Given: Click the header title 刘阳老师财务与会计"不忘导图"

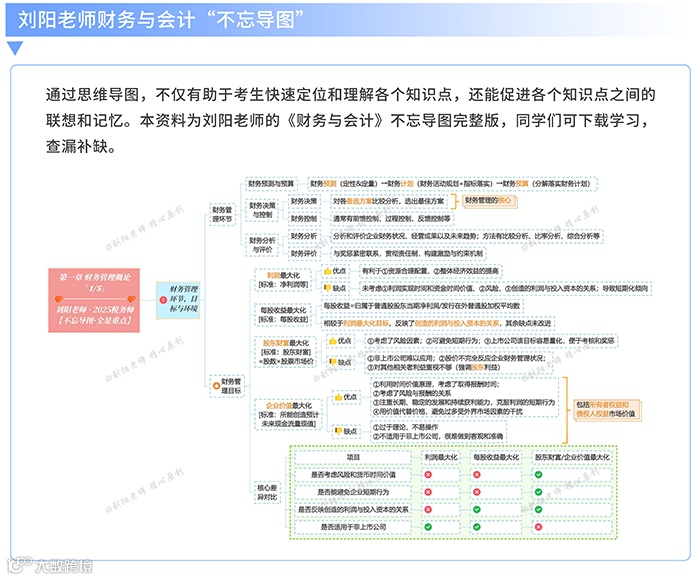Looking at the screenshot, I should pos(161,20).
